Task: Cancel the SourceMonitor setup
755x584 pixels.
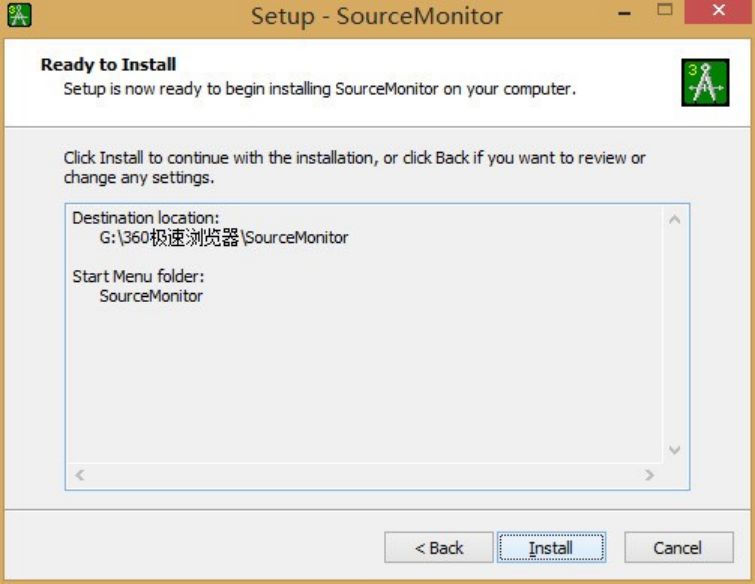Action: pos(677,548)
